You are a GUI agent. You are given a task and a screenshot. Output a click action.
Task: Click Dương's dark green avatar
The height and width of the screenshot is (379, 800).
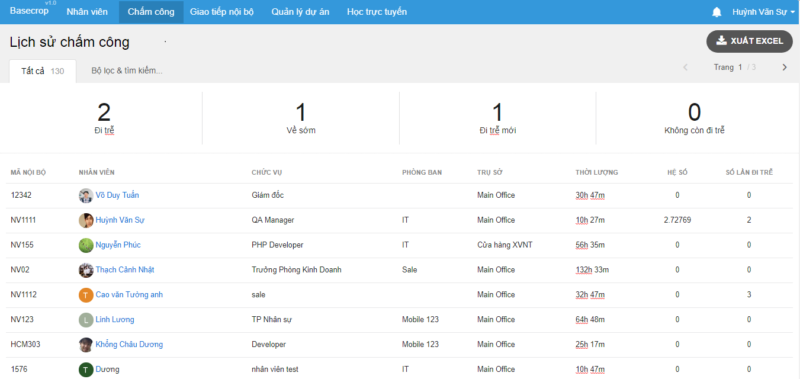pyautogui.click(x=86, y=369)
